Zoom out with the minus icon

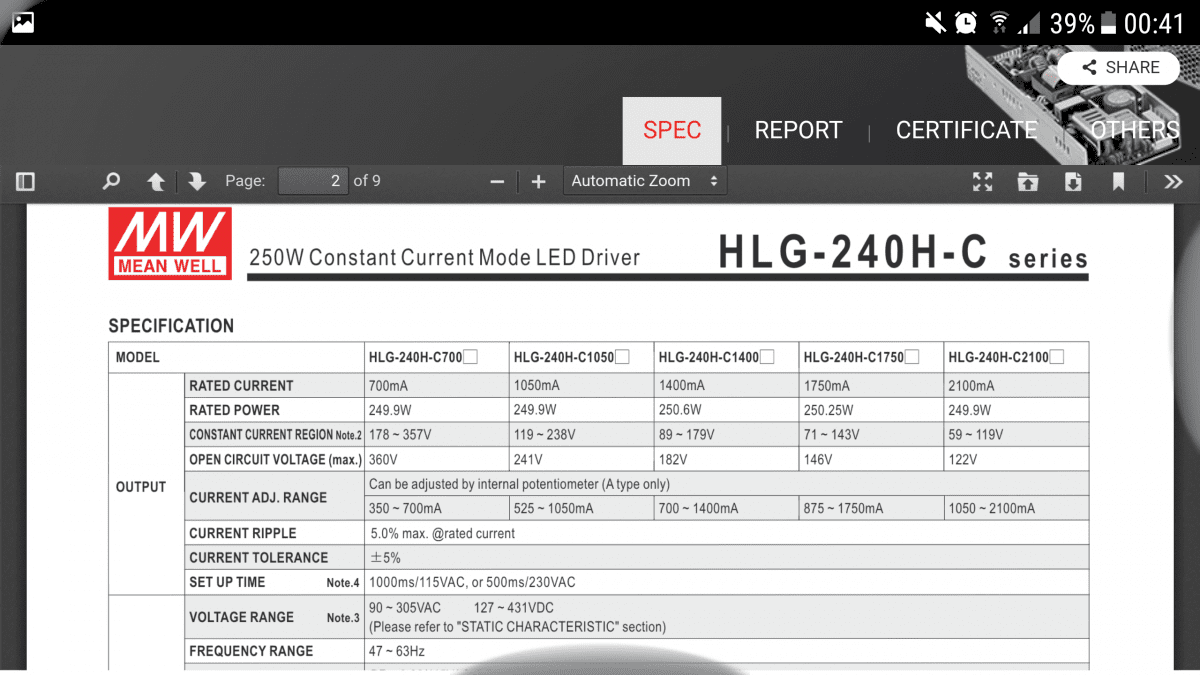pyautogui.click(x=497, y=182)
